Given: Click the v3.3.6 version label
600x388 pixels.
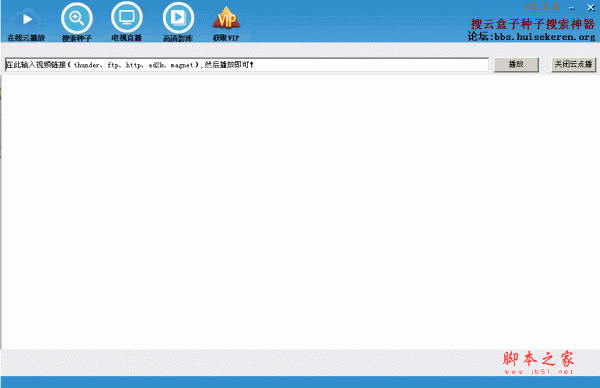Looking at the screenshot, I should tap(541, 7).
